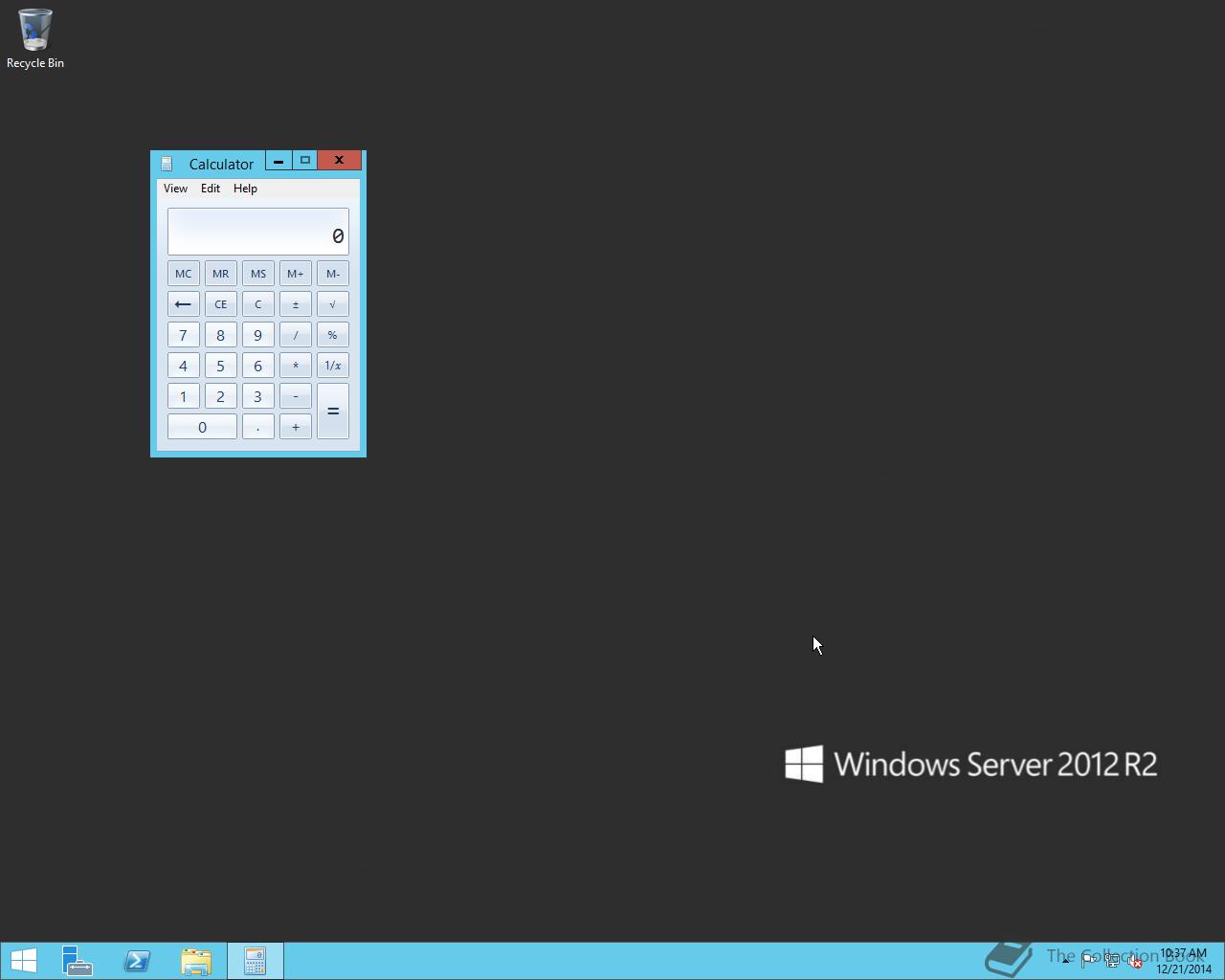The height and width of the screenshot is (980, 1225).
Task: Open File Explorer from the taskbar
Action: pyautogui.click(x=196, y=961)
